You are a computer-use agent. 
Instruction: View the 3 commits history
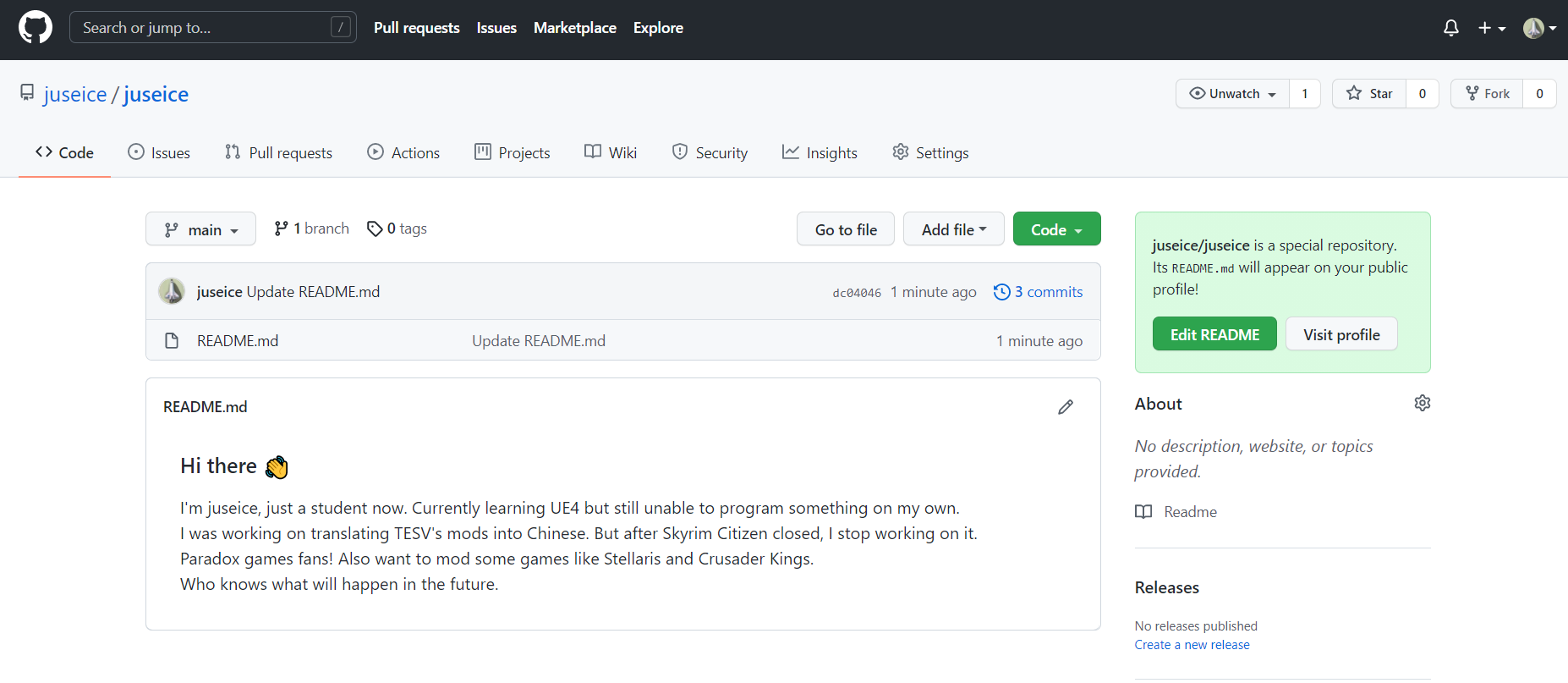click(1038, 292)
